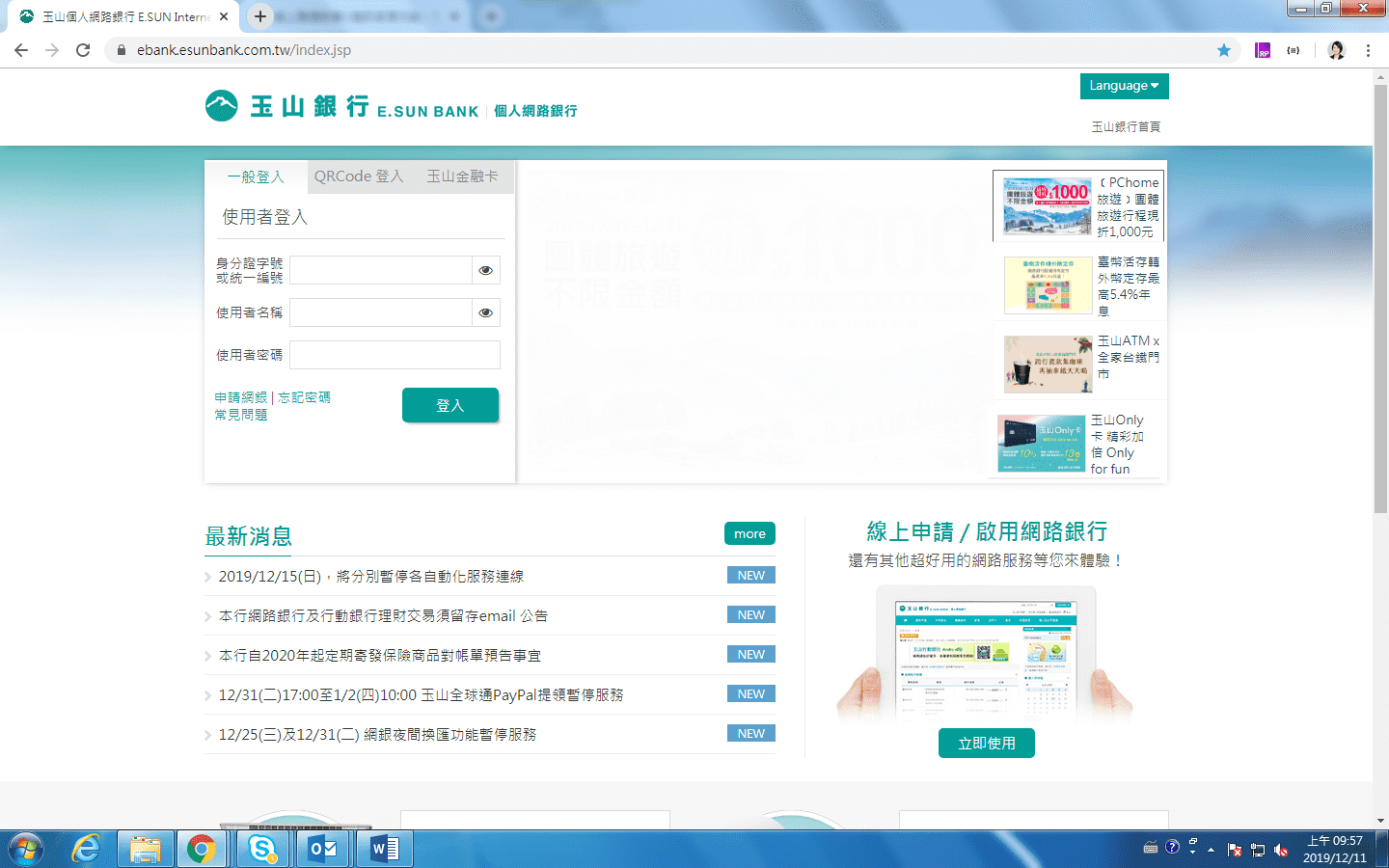
Task: Open a new browser tab with plus
Action: coord(260,16)
